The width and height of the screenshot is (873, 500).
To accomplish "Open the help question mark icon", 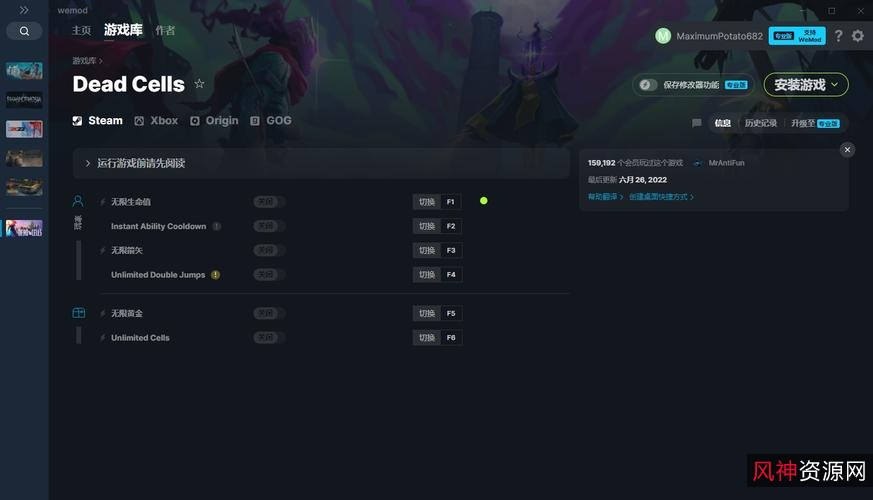I will click(838, 36).
